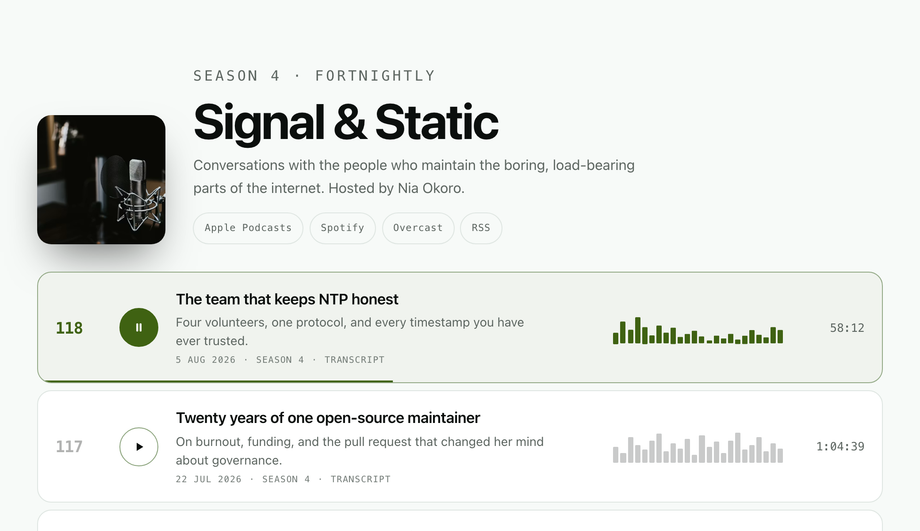This screenshot has height=531, width=920.
Task: Play episode 117
Action: click(138, 447)
